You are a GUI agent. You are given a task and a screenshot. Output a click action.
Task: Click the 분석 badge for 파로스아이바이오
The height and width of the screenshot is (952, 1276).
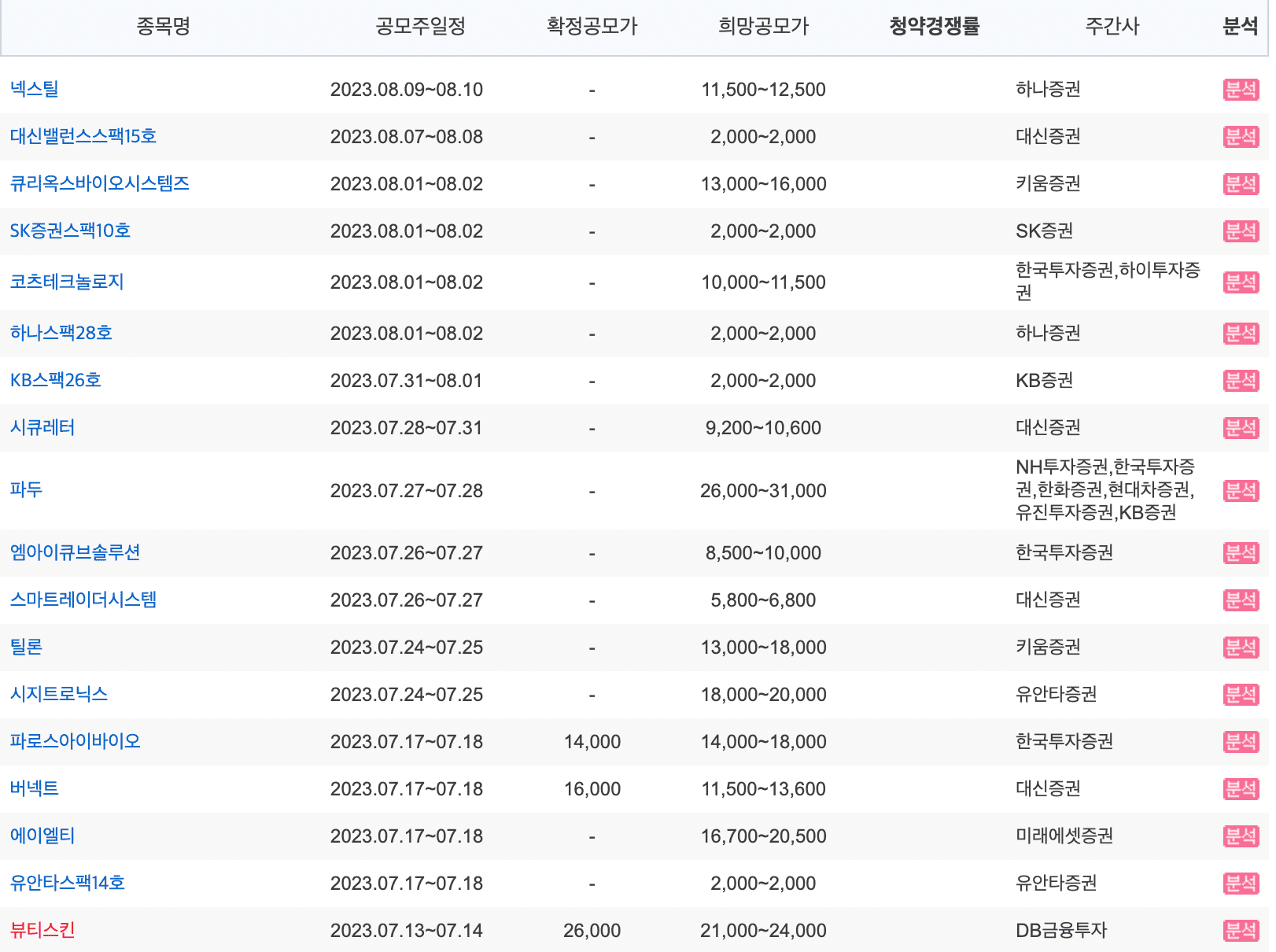click(1241, 742)
